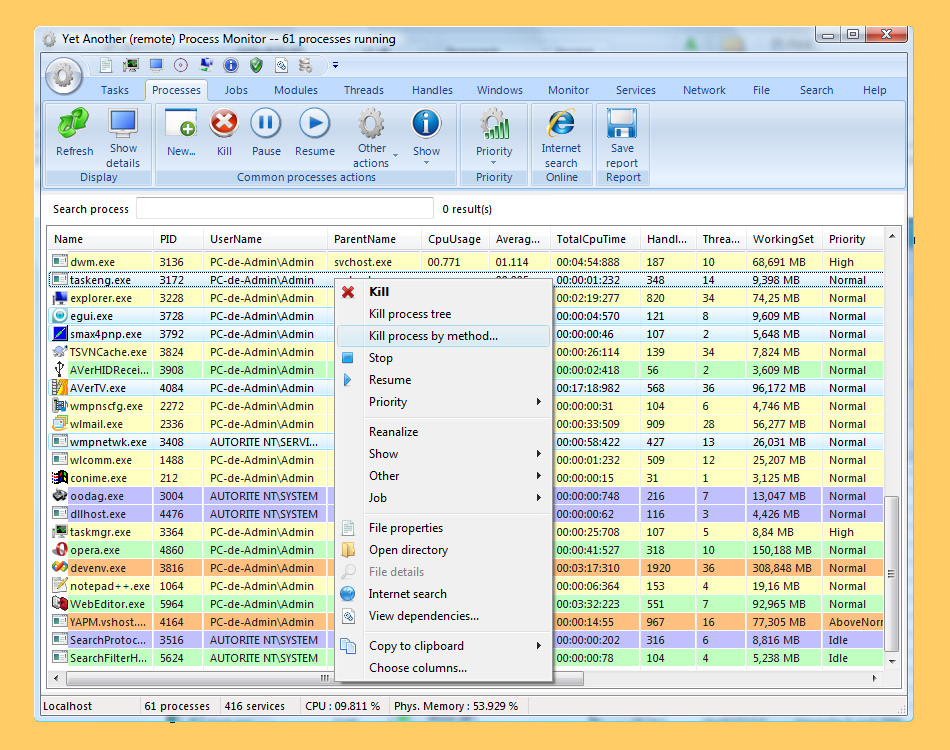Open the Handles tab
The height and width of the screenshot is (750, 950).
[432, 90]
